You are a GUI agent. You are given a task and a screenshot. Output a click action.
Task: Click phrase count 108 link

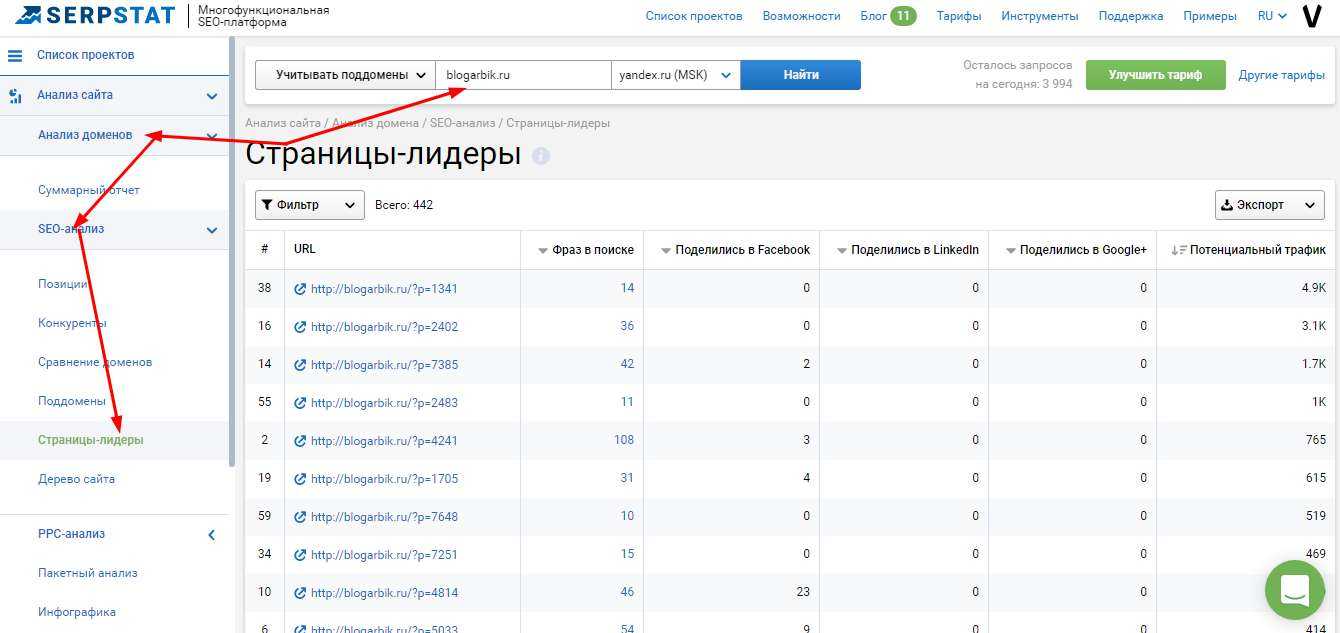[x=624, y=441]
